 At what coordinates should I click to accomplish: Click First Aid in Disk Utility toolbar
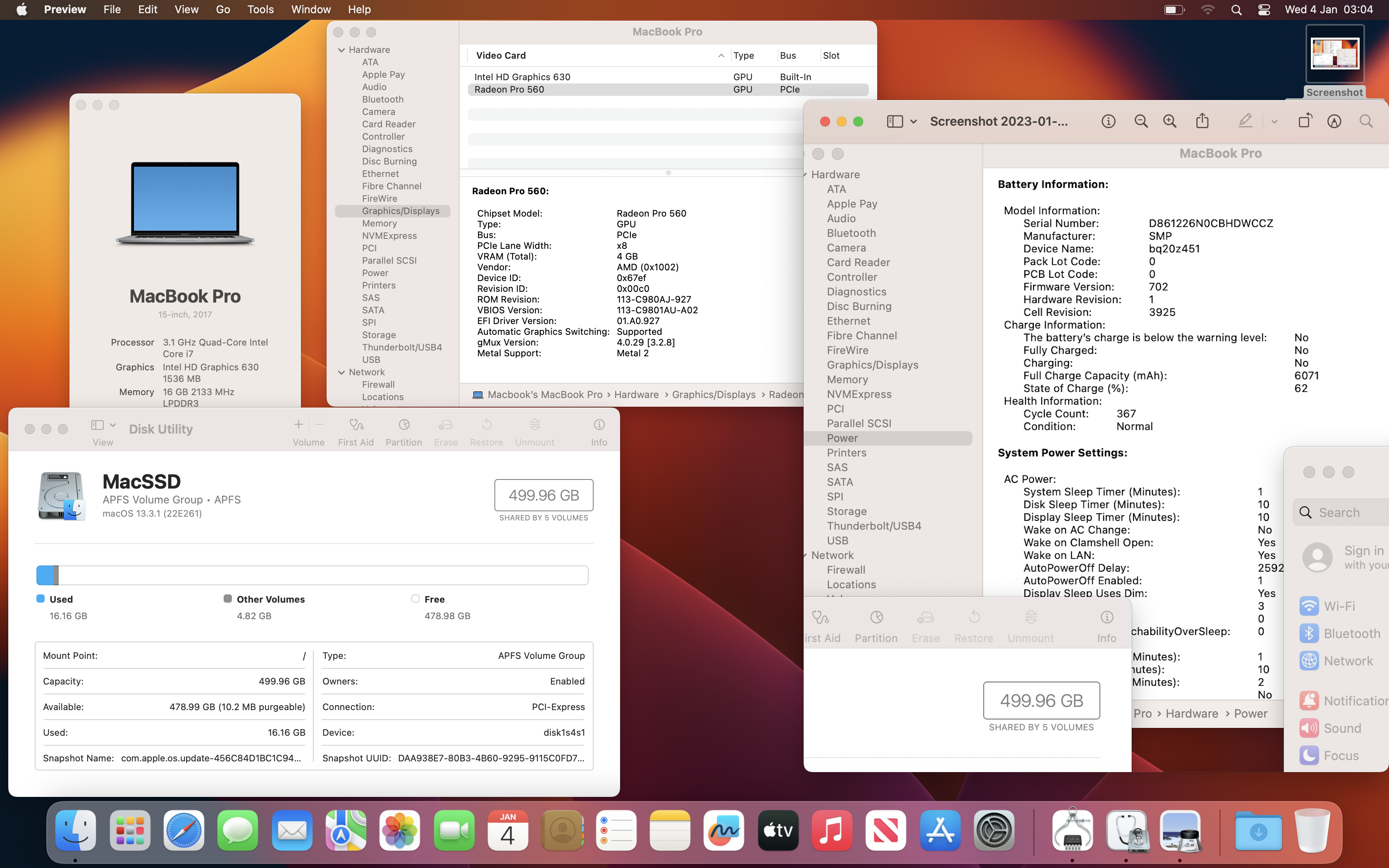(356, 432)
